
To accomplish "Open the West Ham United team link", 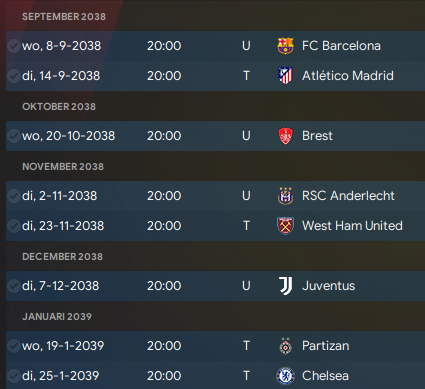I will tap(352, 226).
